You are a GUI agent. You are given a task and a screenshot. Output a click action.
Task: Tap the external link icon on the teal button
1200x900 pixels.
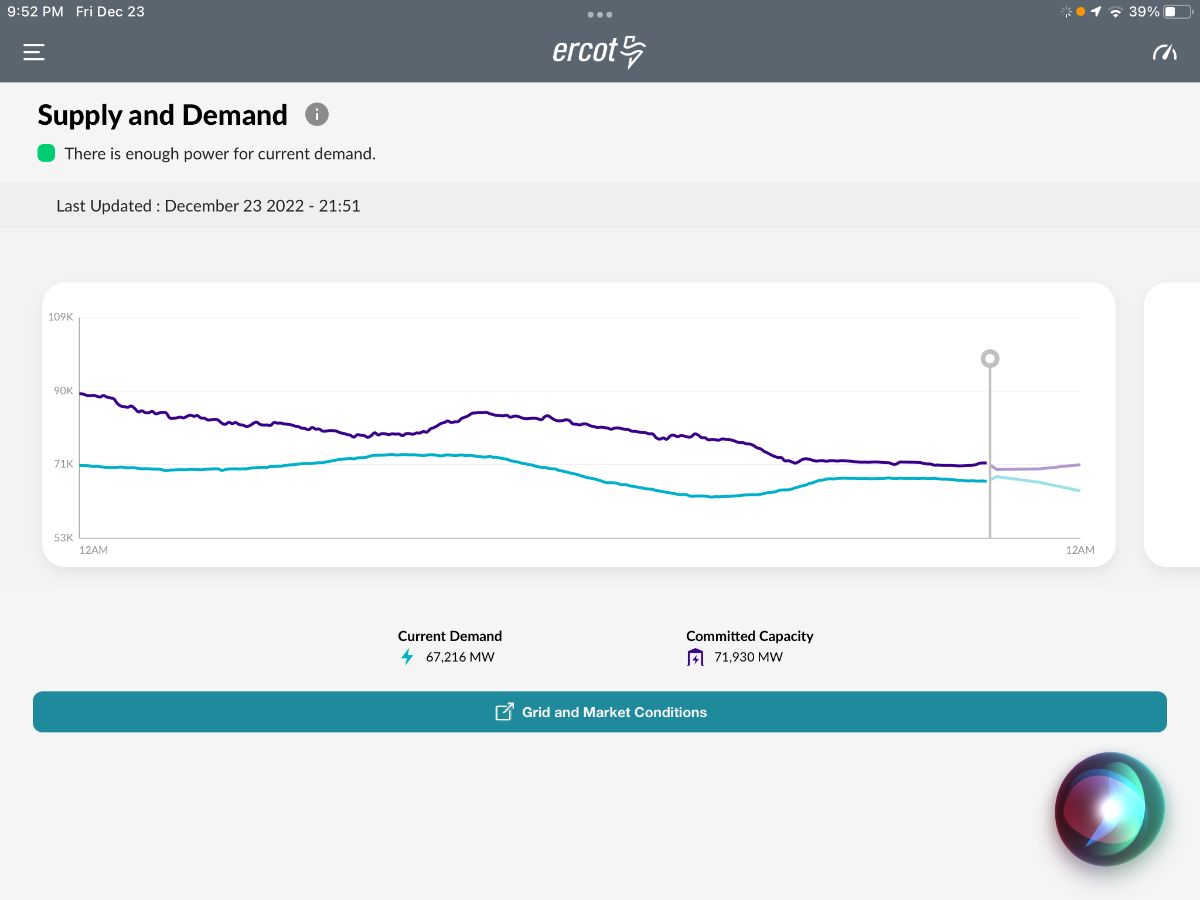tap(504, 711)
